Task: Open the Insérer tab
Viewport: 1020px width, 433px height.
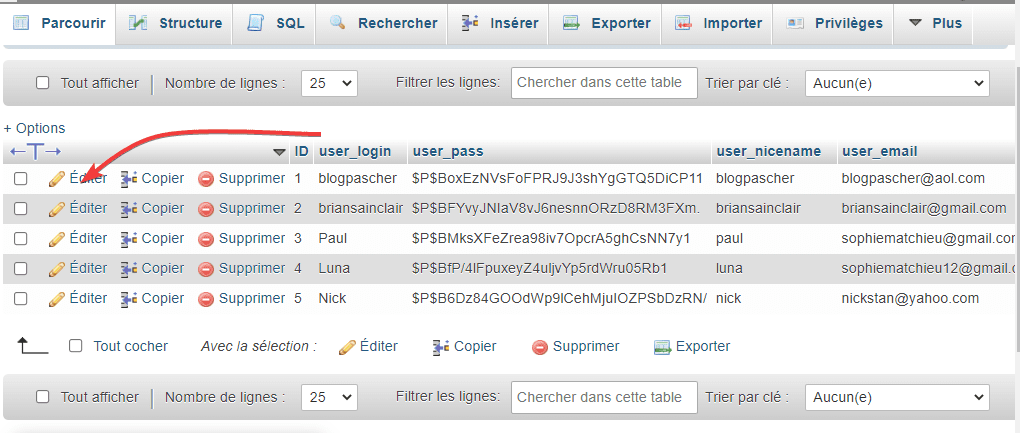Action: (x=499, y=23)
